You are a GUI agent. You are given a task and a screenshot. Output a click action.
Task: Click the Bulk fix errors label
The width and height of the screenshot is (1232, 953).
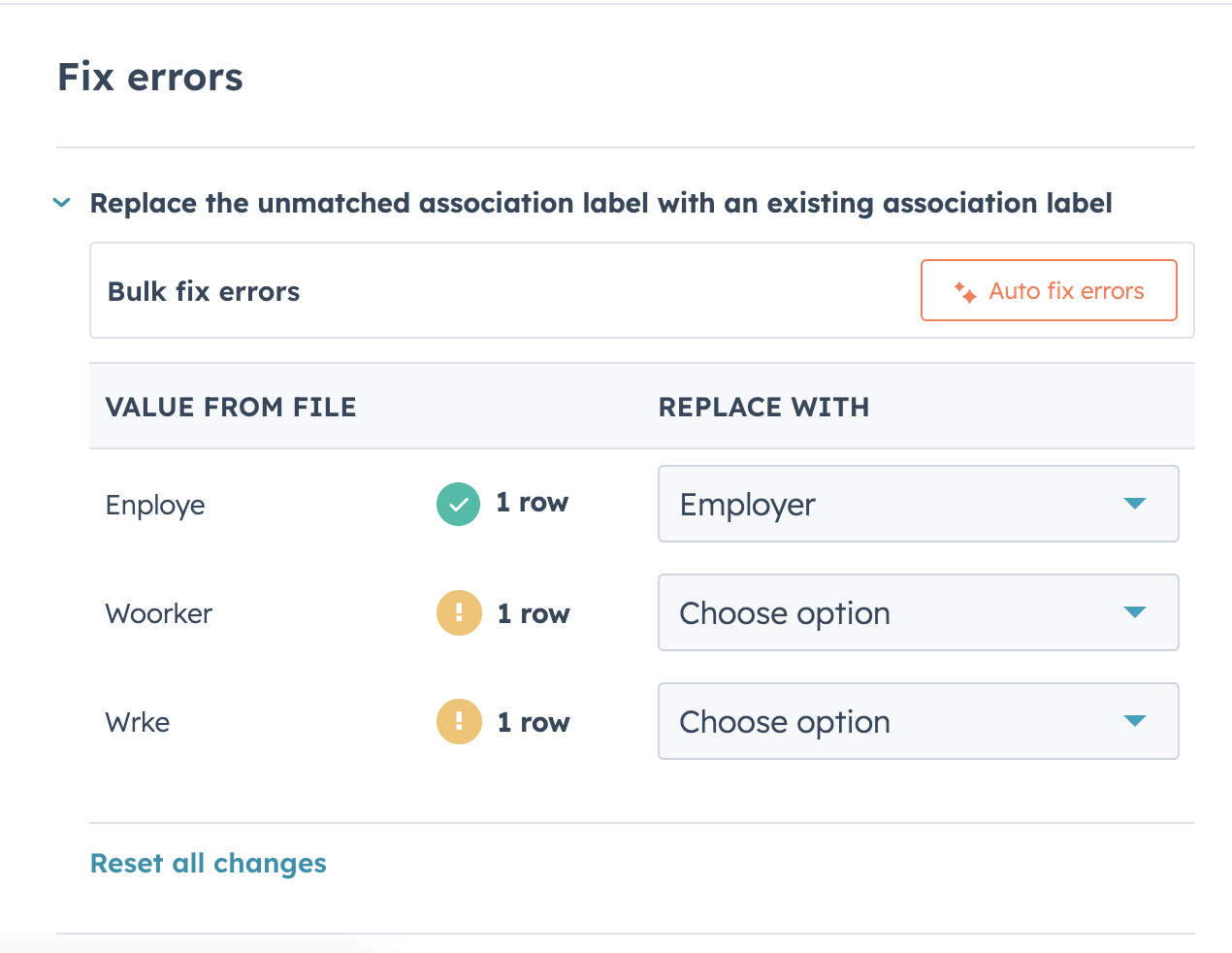pos(204,291)
